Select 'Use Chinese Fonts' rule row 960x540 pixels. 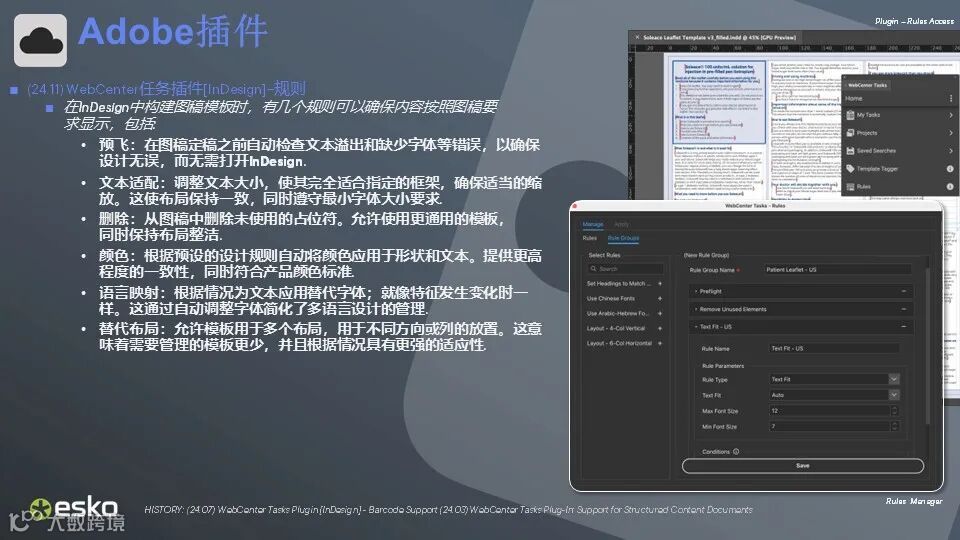click(x=624, y=299)
